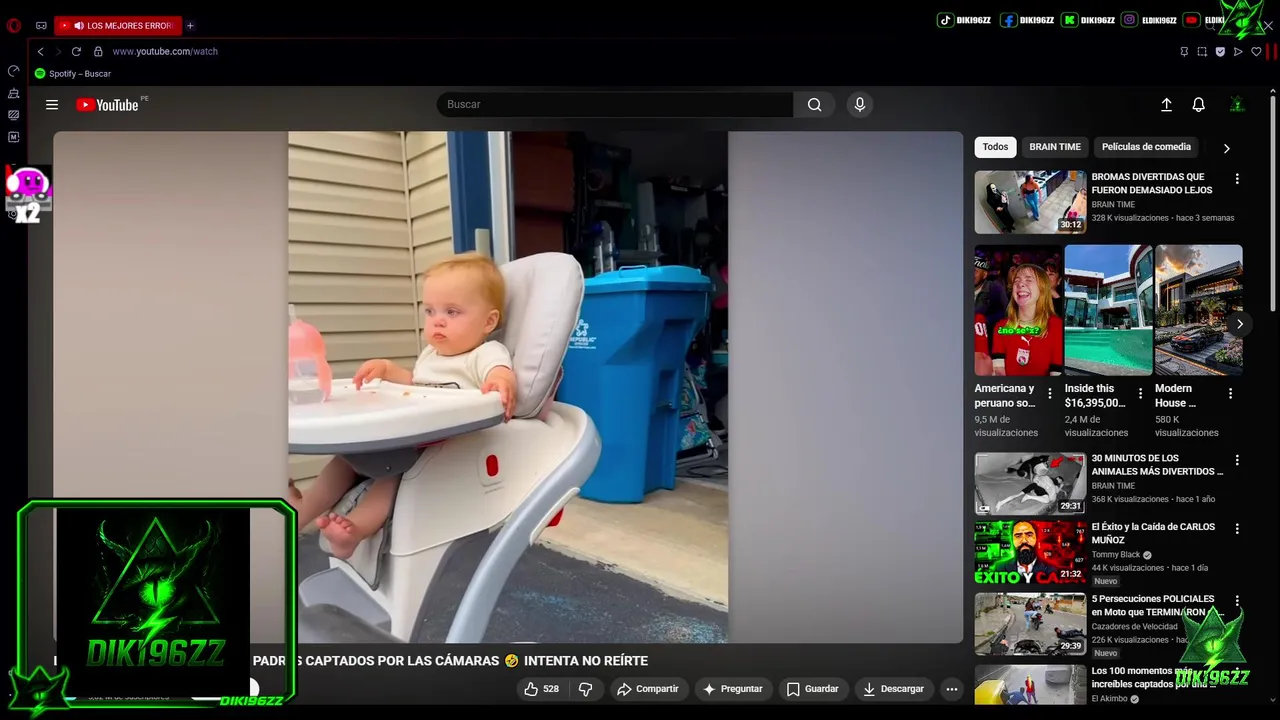Click the video player showing the baby
Screen dimensions: 1280x720
(x=508, y=387)
